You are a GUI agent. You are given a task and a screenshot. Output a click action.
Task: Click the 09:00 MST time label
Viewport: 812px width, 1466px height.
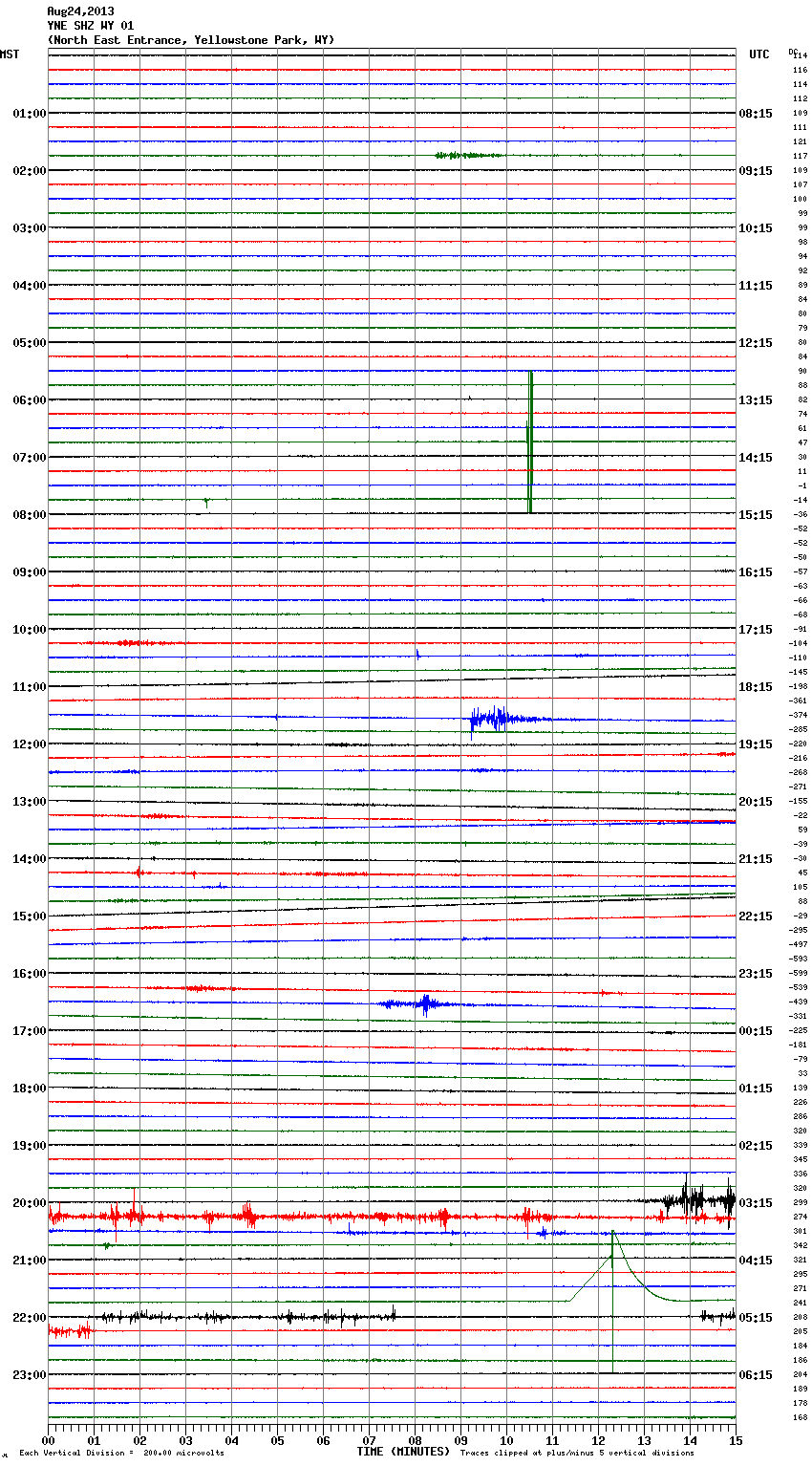point(30,572)
